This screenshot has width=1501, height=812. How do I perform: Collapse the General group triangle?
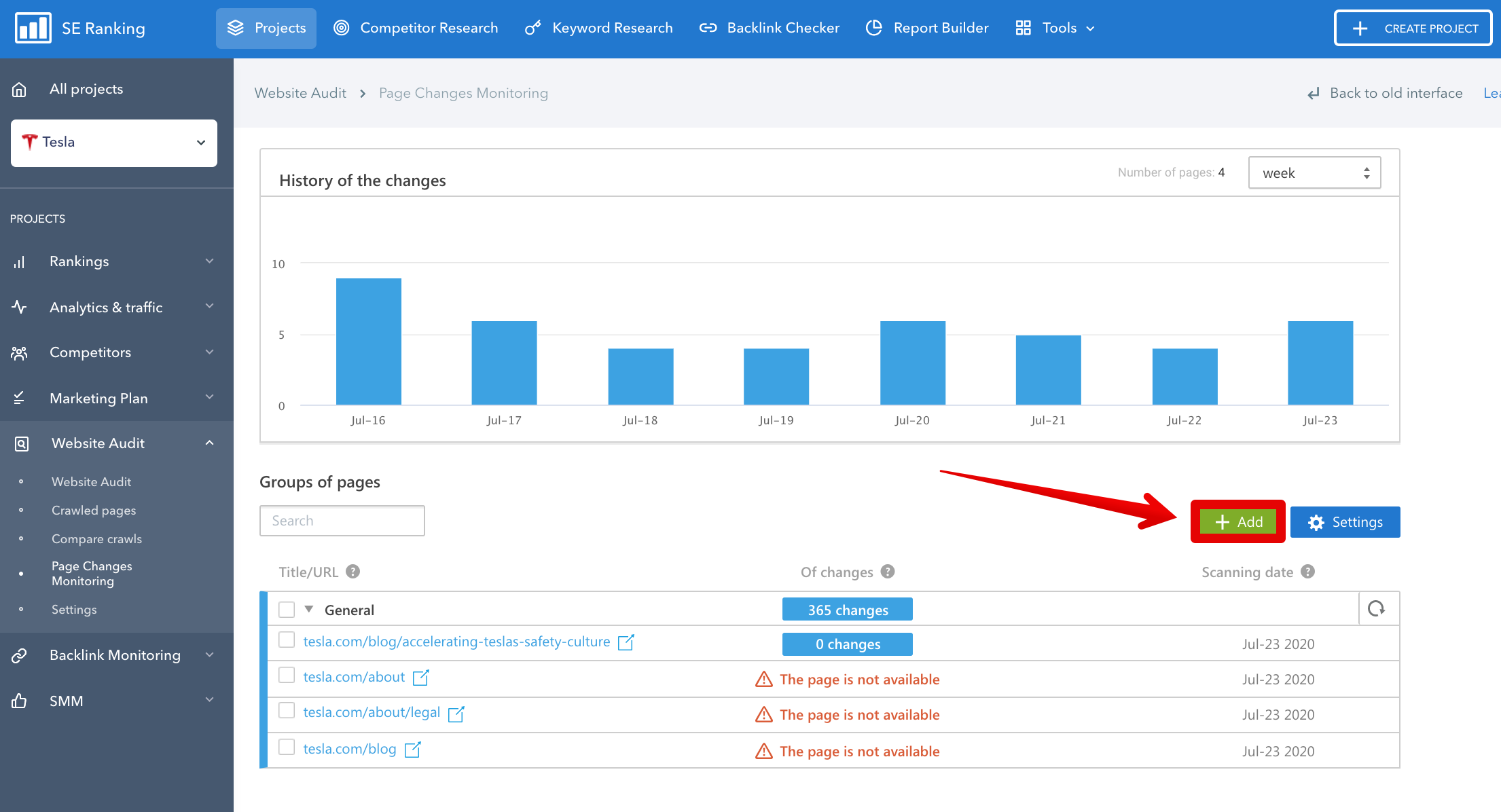click(x=309, y=609)
